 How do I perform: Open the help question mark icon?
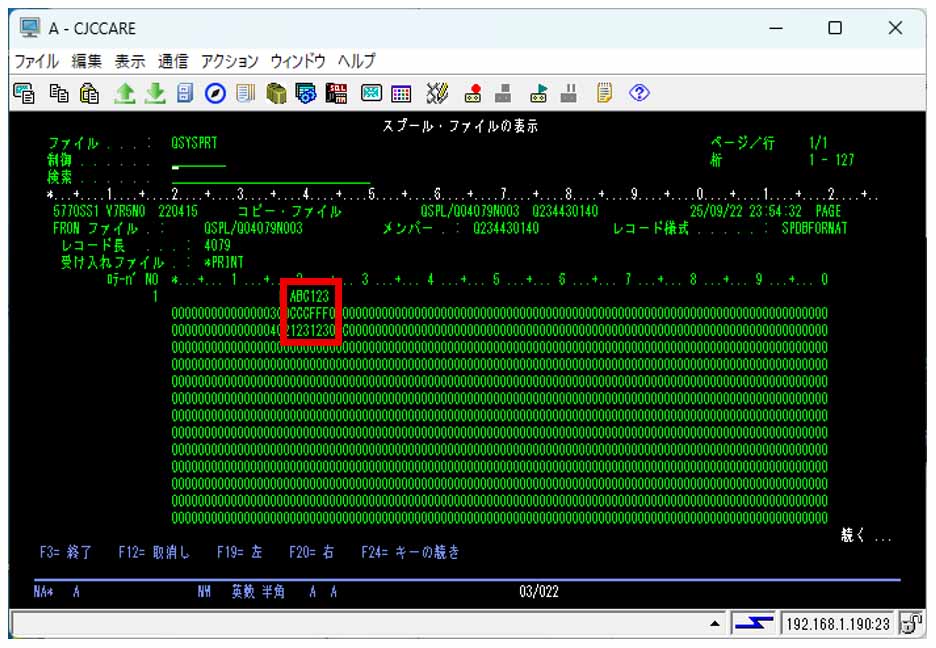(x=640, y=93)
